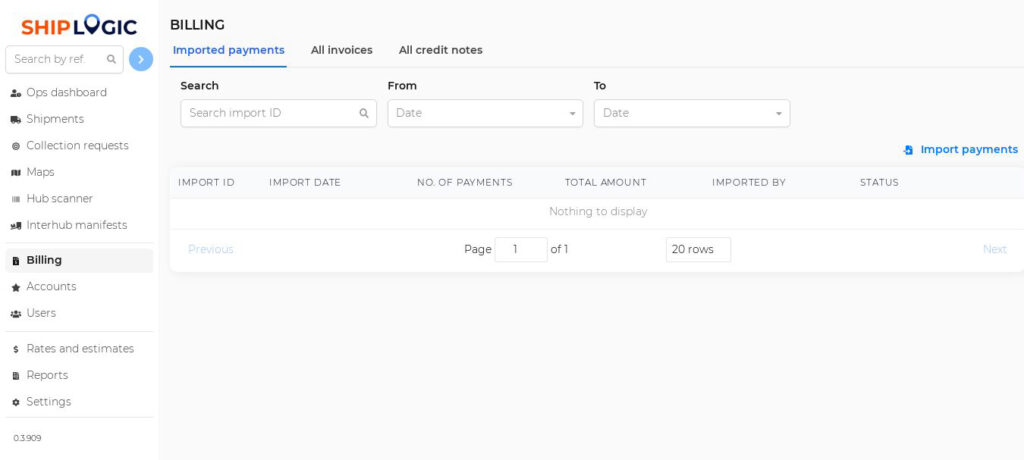This screenshot has height=460, width=1024.
Task: Click the Accounts star icon
Action: point(16,287)
